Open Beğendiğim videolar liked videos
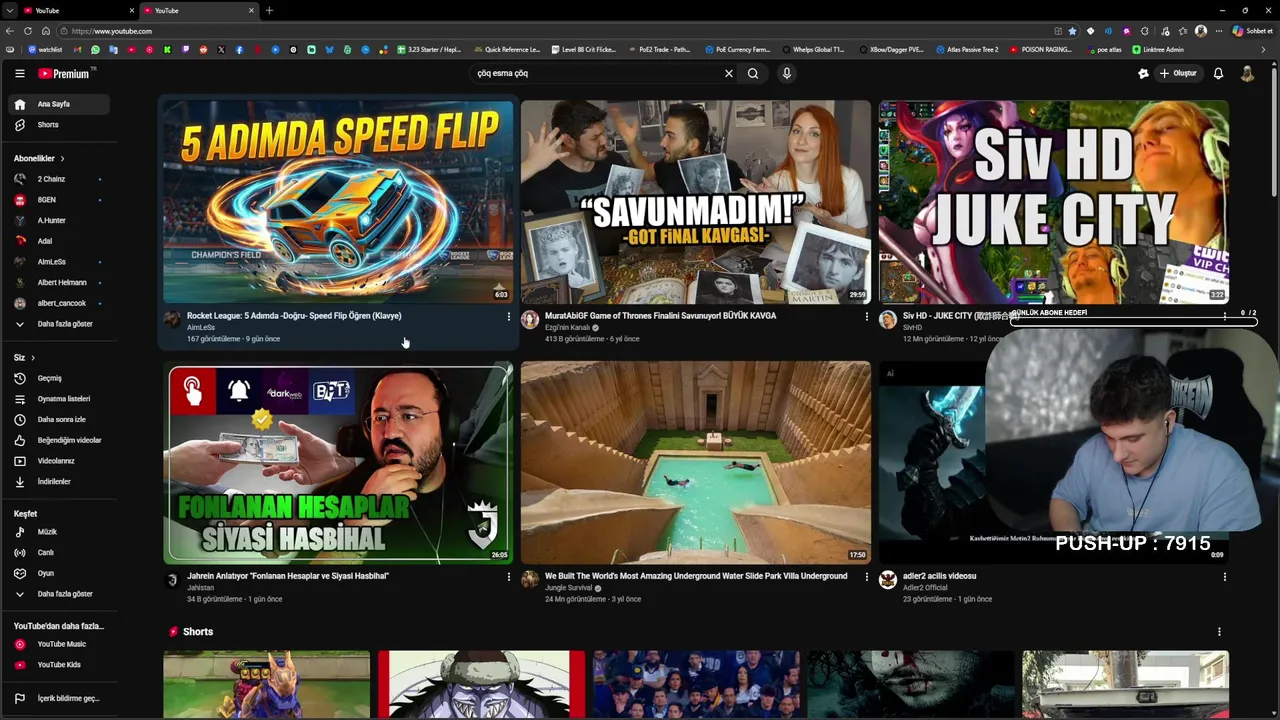The height and width of the screenshot is (720, 1280). [59, 440]
